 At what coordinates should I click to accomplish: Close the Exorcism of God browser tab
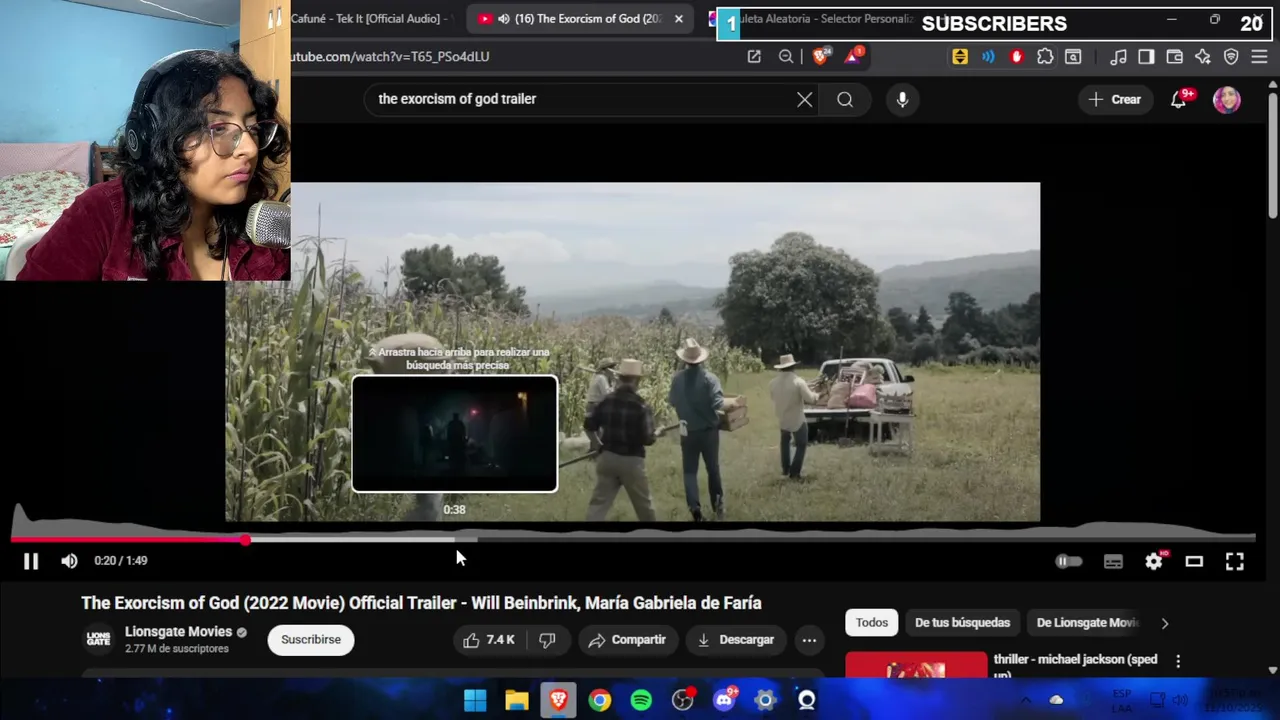pyautogui.click(x=679, y=19)
